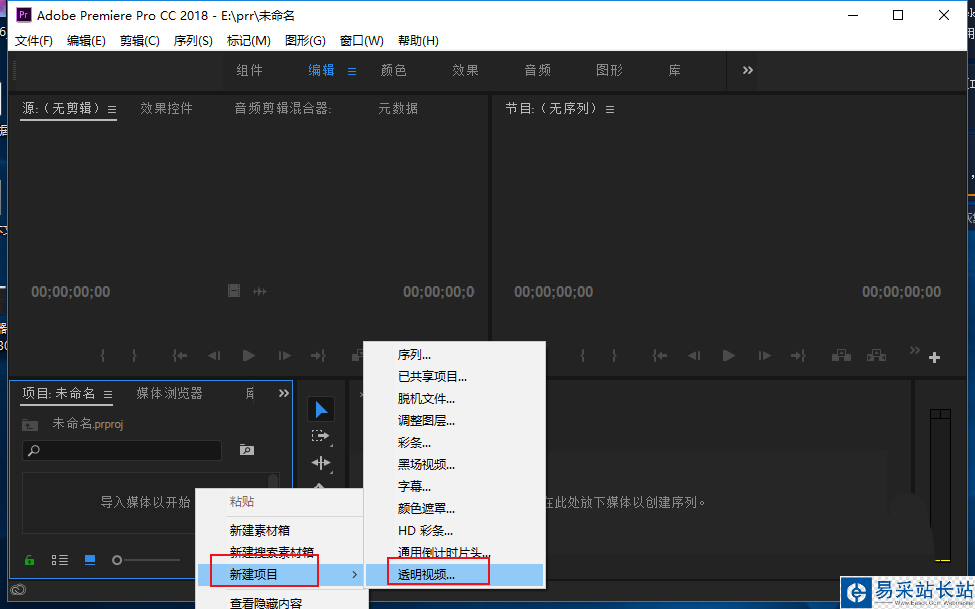Open the 编辑 workspace menu icon
Image resolution: width=975 pixels, height=609 pixels.
[x=352, y=72]
